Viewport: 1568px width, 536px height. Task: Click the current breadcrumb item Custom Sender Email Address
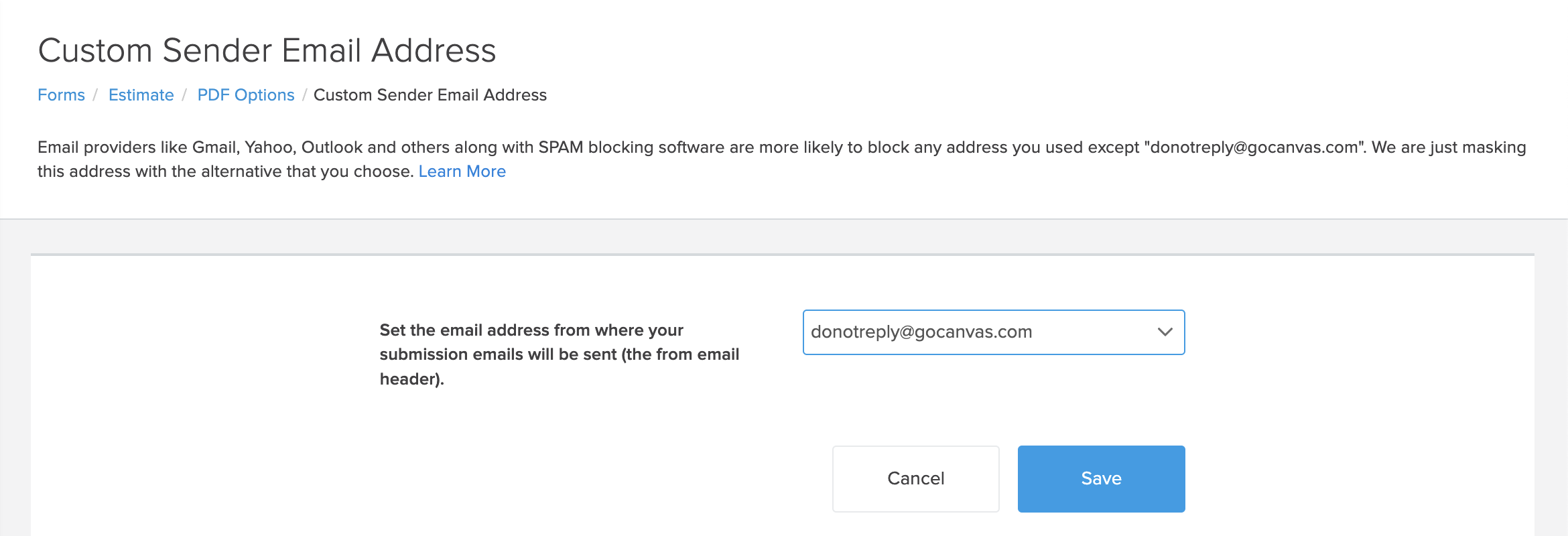pyautogui.click(x=430, y=95)
